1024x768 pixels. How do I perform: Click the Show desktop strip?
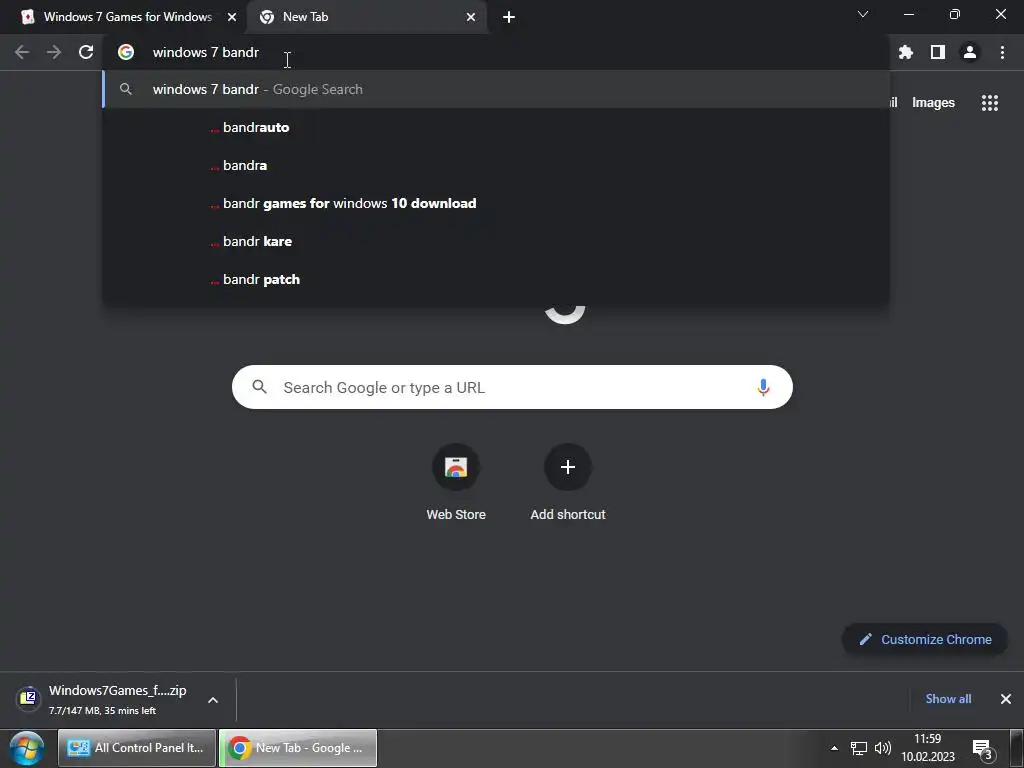click(x=1017, y=748)
